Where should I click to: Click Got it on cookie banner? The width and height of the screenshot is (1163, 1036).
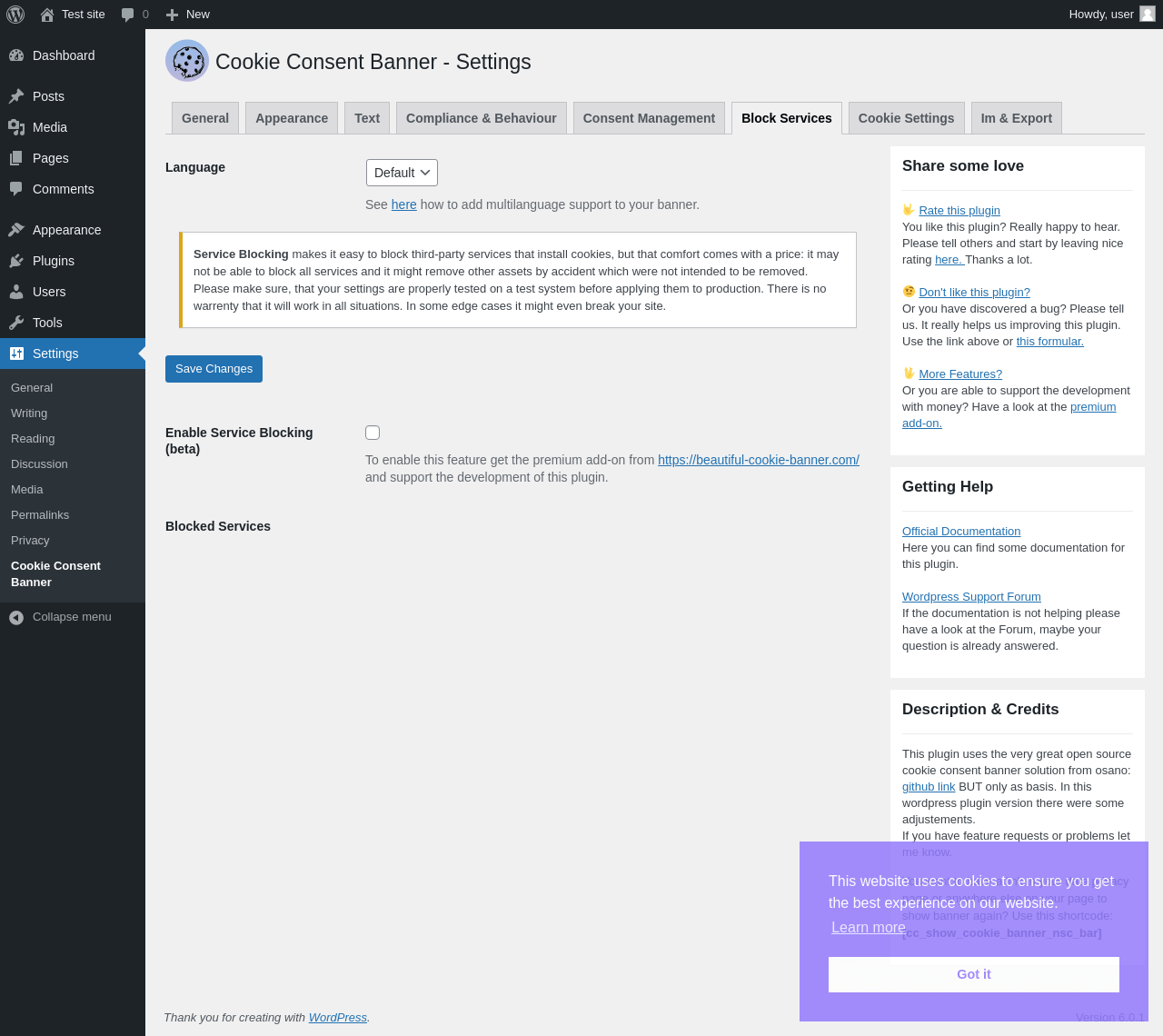click(x=974, y=974)
